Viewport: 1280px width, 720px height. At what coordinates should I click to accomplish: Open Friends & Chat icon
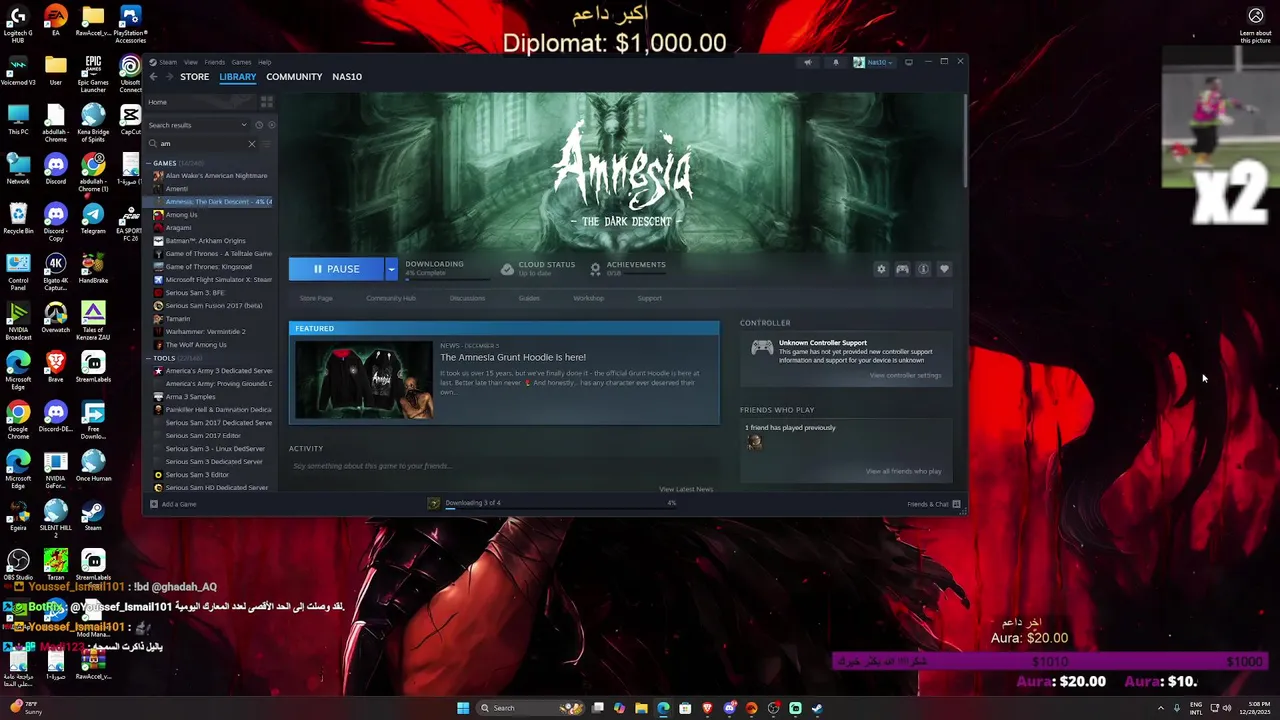(956, 504)
